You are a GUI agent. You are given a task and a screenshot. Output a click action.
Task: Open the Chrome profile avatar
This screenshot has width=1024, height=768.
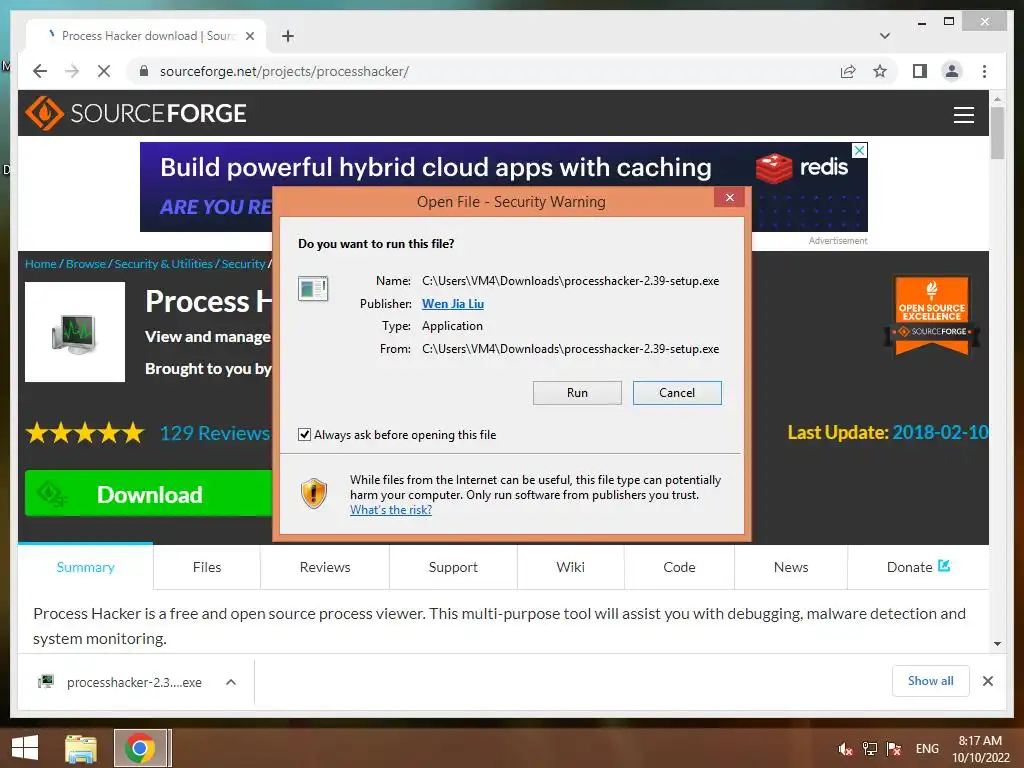click(x=952, y=71)
